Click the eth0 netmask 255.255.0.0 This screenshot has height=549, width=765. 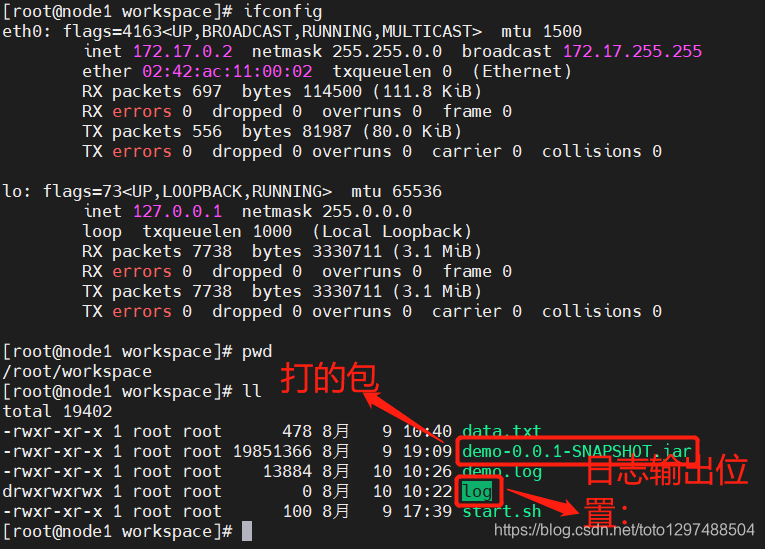387,51
